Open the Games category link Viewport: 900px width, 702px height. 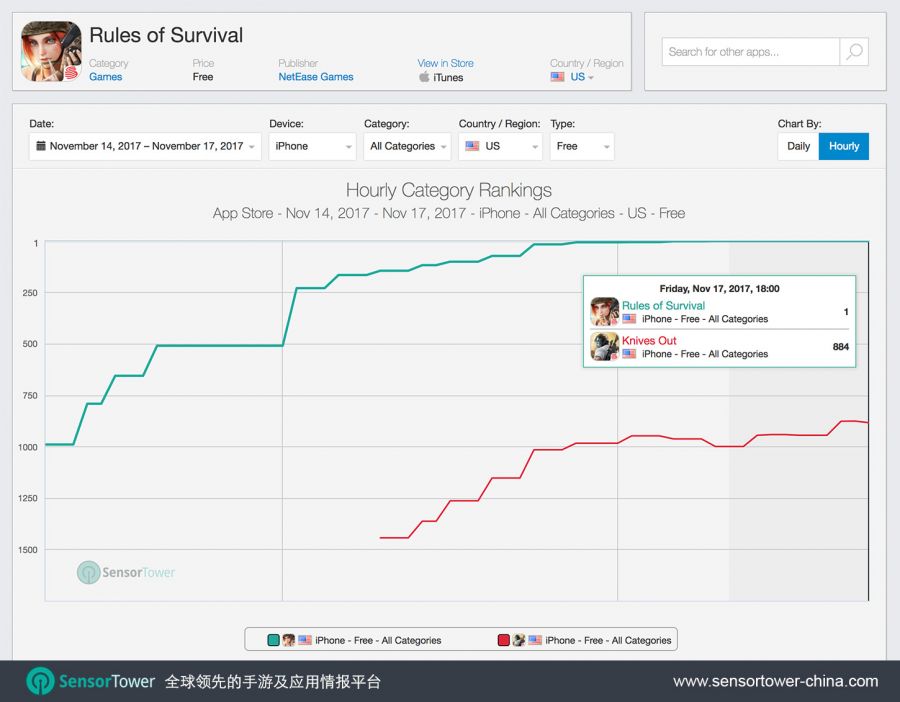point(106,77)
